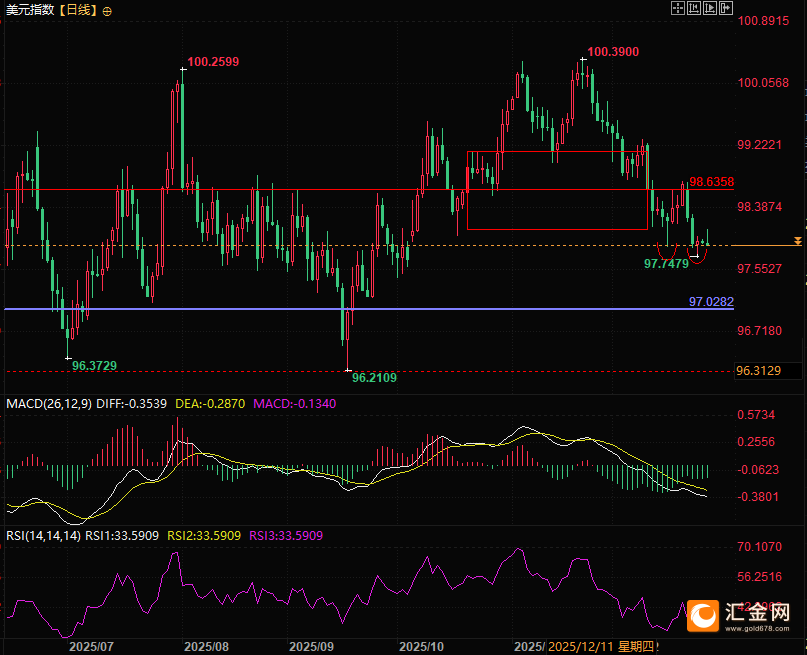Click the RSI2:33.5909 value
807x655 pixels.
[x=204, y=536]
